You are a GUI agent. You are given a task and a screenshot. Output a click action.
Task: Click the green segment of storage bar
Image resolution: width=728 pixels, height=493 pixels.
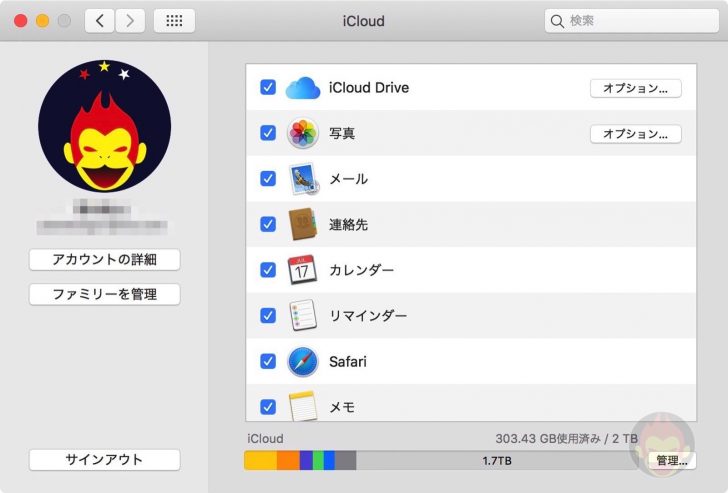coord(318,461)
